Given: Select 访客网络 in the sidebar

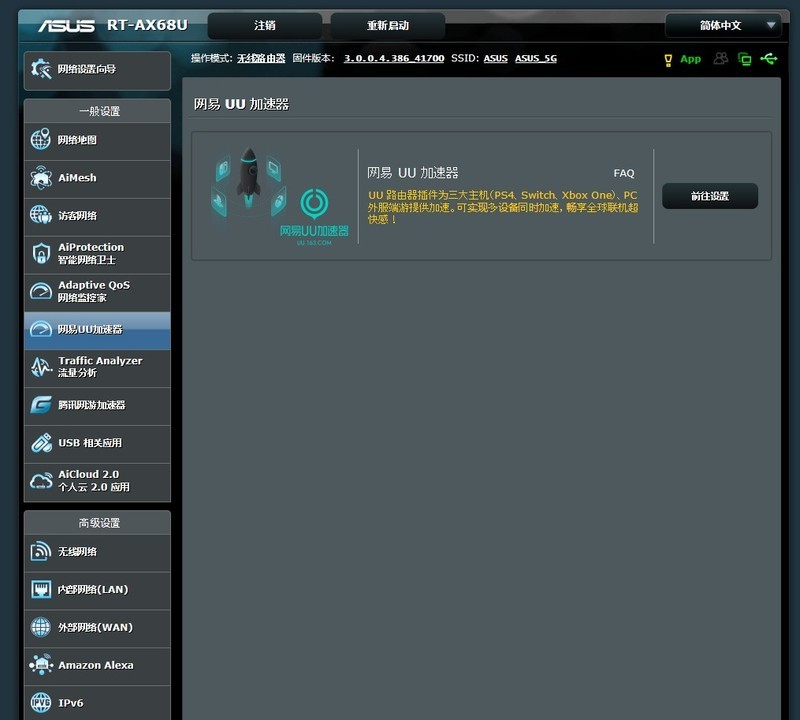Looking at the screenshot, I should (97, 215).
